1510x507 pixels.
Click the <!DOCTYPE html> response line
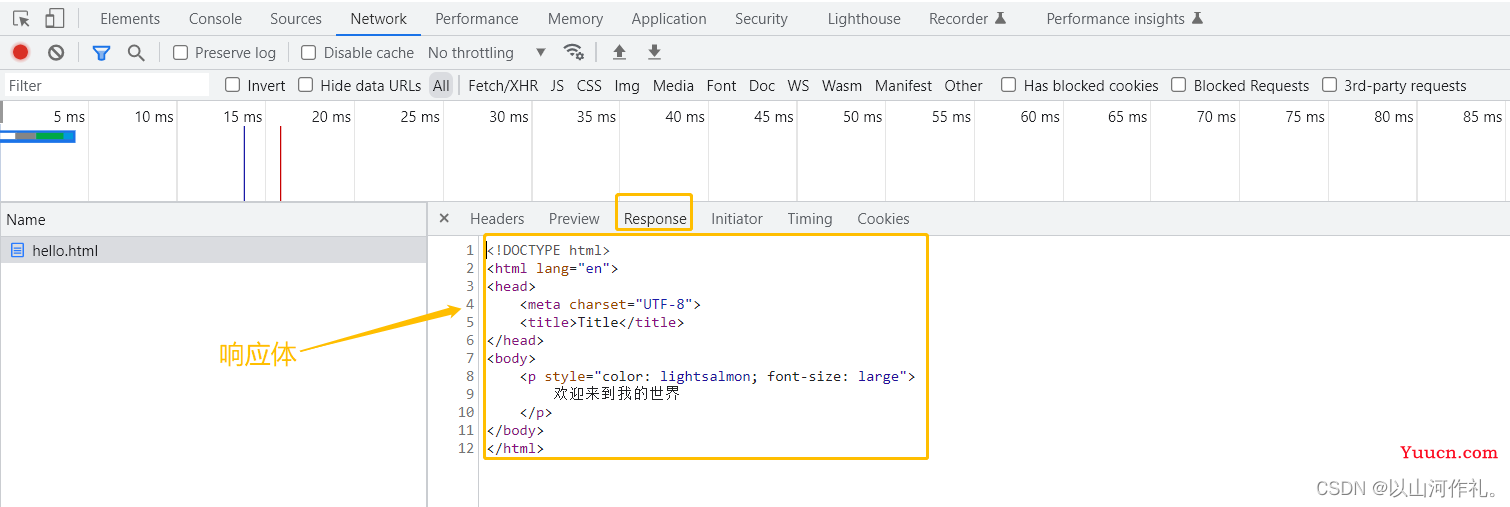[x=548, y=250]
